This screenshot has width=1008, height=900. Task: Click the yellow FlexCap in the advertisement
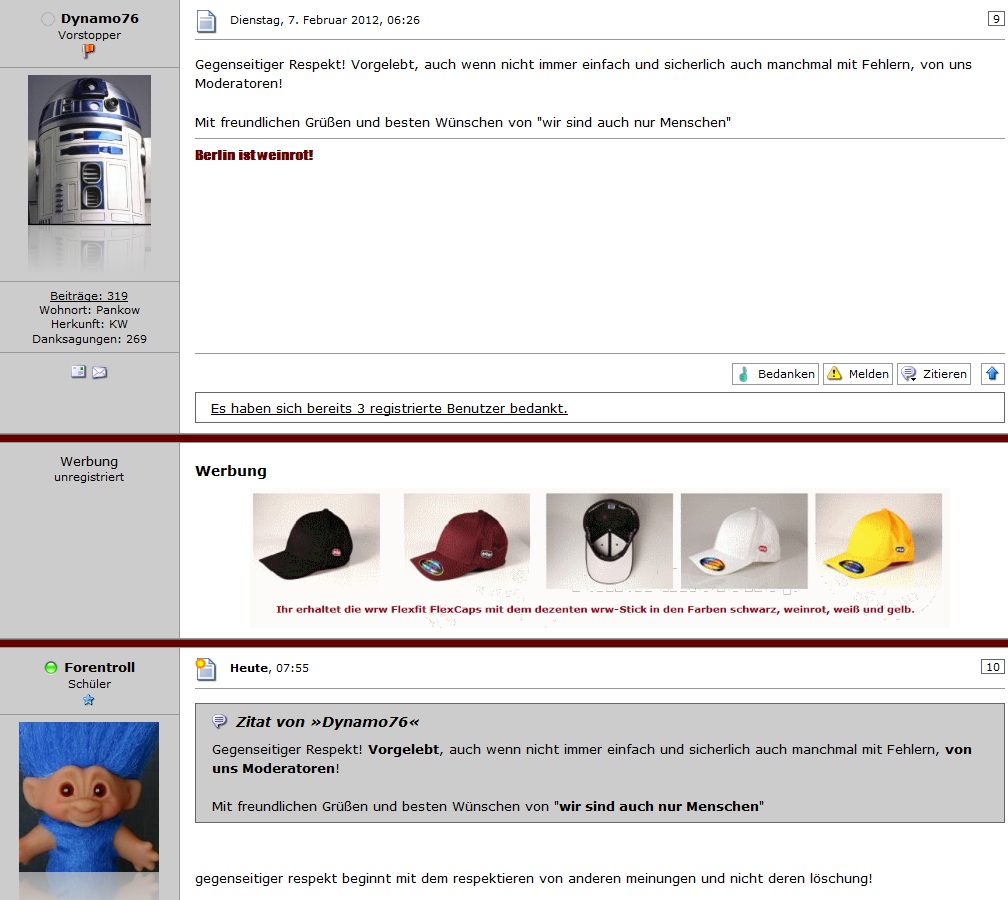coord(878,540)
